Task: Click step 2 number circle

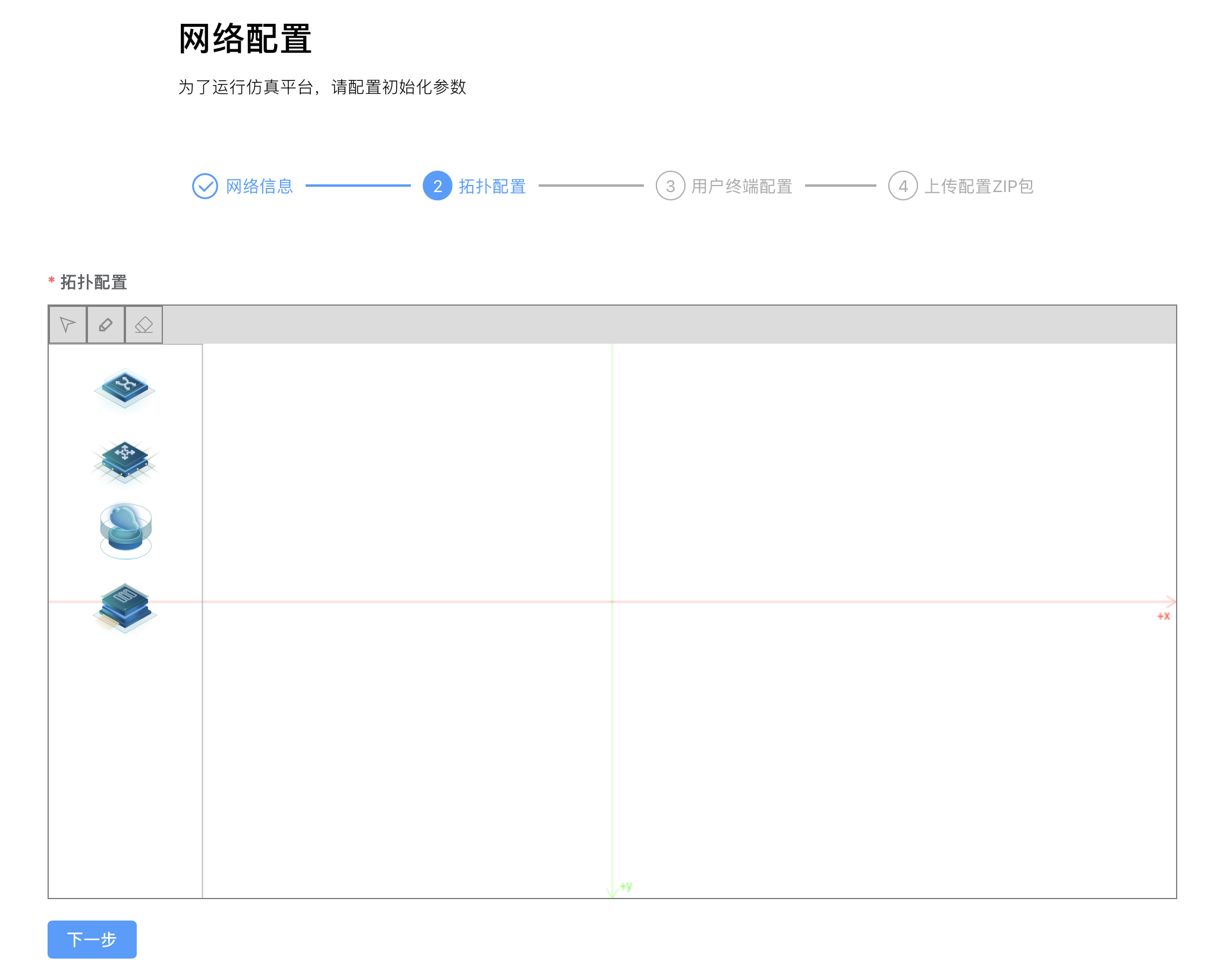Action: (437, 186)
